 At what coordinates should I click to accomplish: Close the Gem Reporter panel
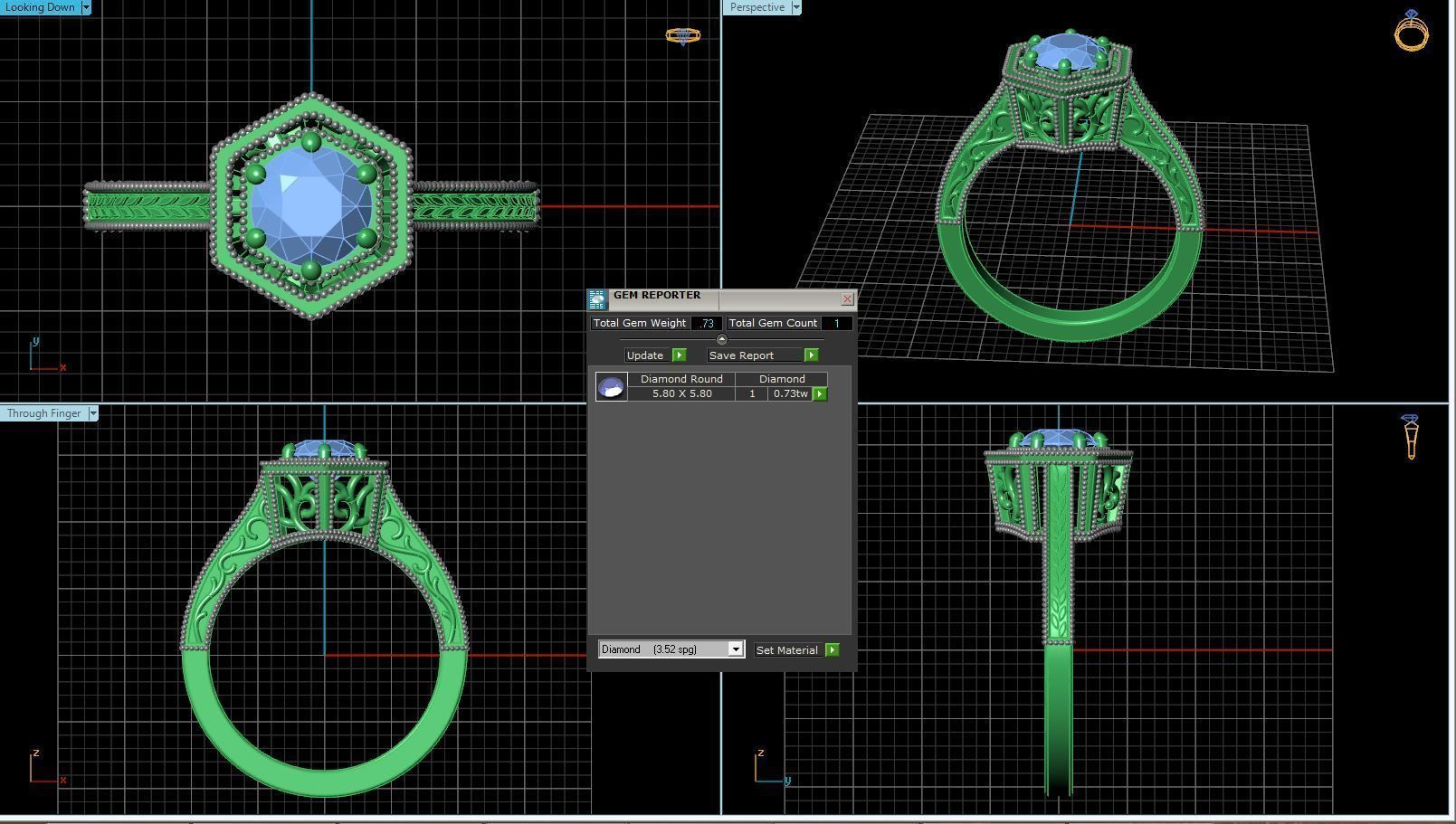pyautogui.click(x=847, y=298)
